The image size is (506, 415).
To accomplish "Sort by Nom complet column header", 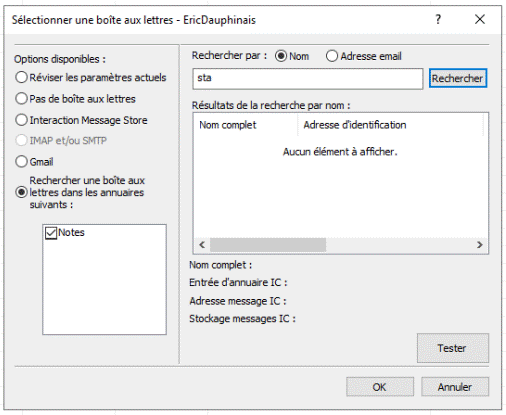I will point(245,125).
